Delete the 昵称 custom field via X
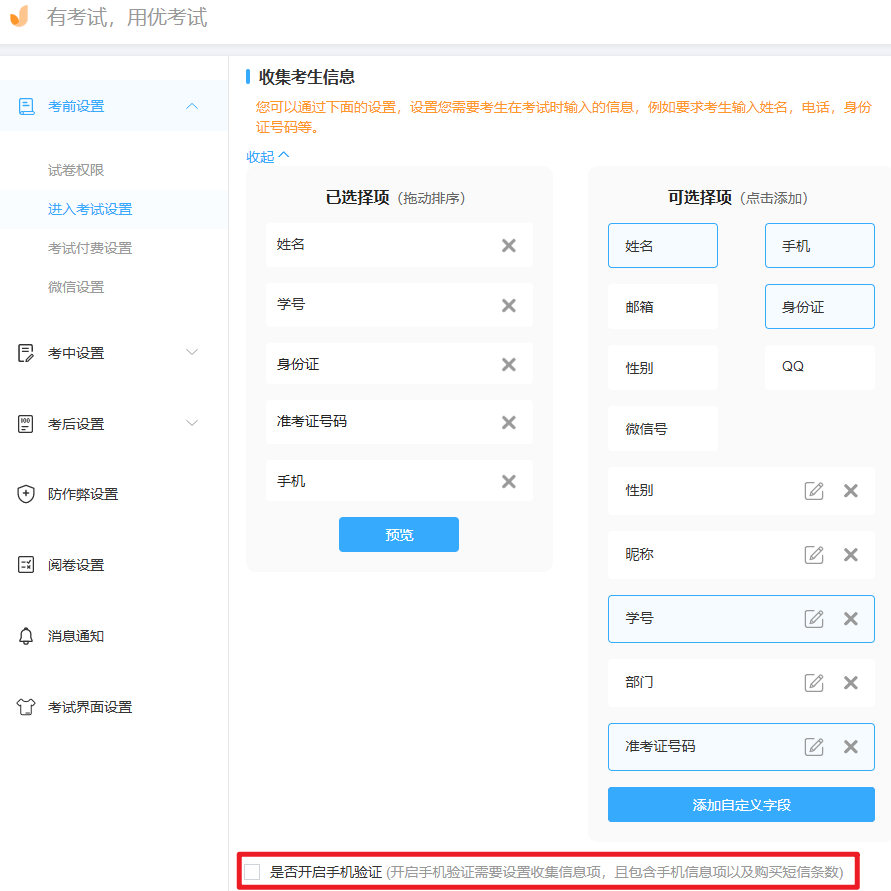 pos(850,555)
